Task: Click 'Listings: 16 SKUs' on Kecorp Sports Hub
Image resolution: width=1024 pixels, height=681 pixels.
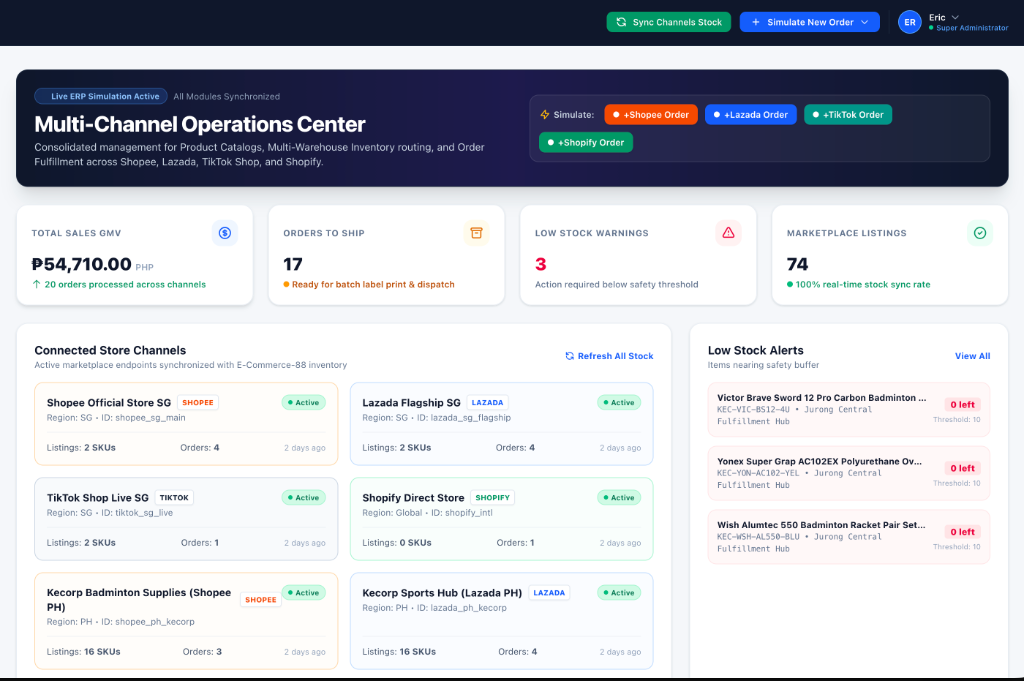Action: (399, 652)
